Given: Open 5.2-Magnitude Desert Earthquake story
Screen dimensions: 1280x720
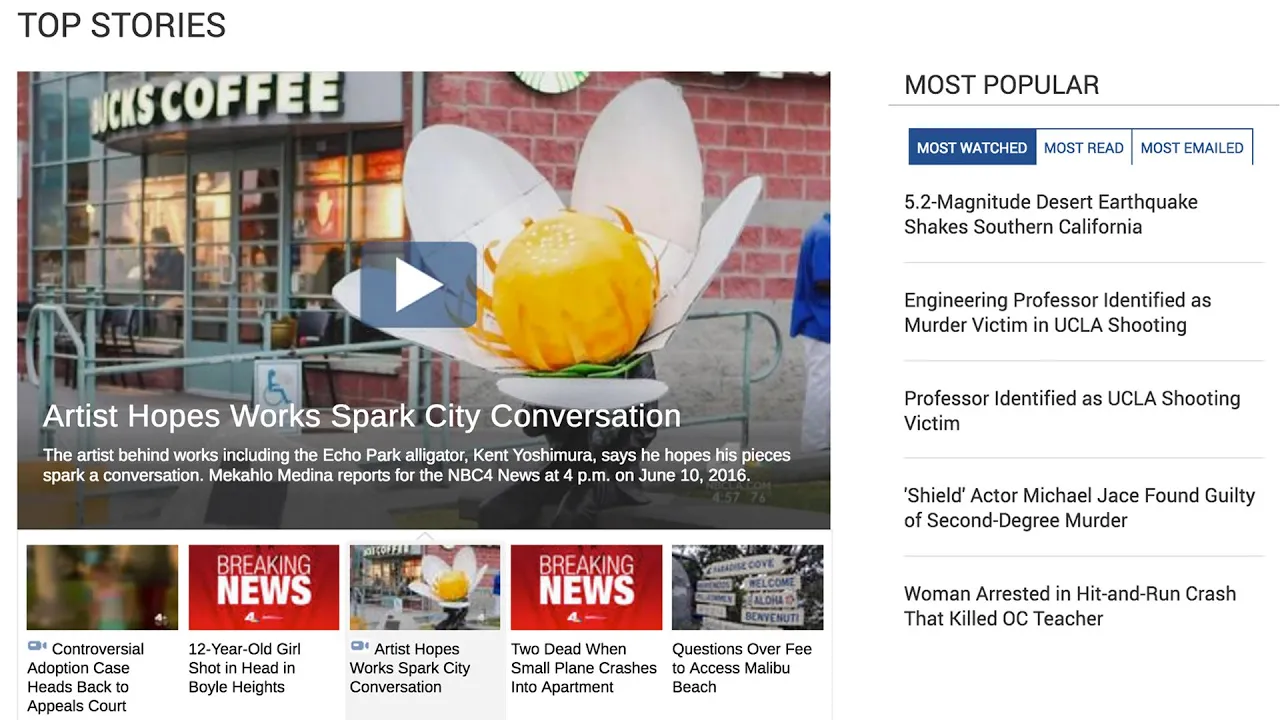Looking at the screenshot, I should pos(1051,214).
